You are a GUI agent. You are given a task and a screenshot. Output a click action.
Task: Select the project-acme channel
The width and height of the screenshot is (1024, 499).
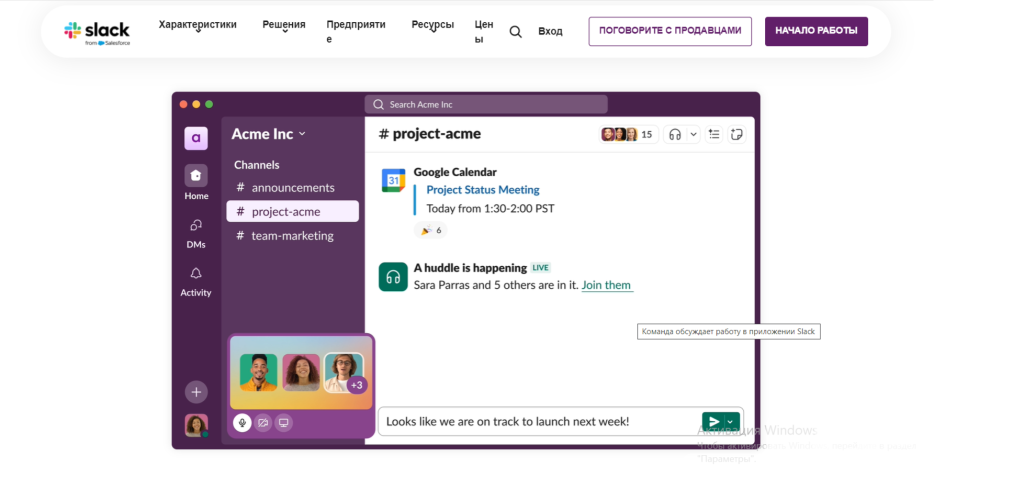click(293, 212)
